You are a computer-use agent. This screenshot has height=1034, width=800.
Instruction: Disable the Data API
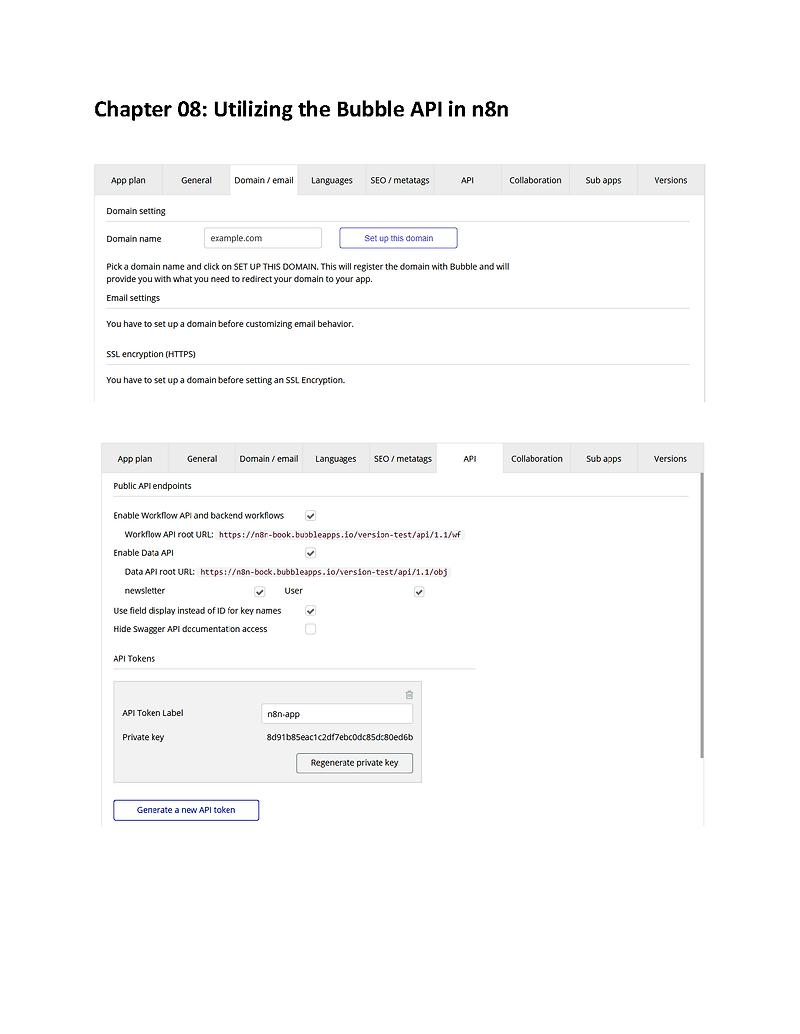click(310, 552)
